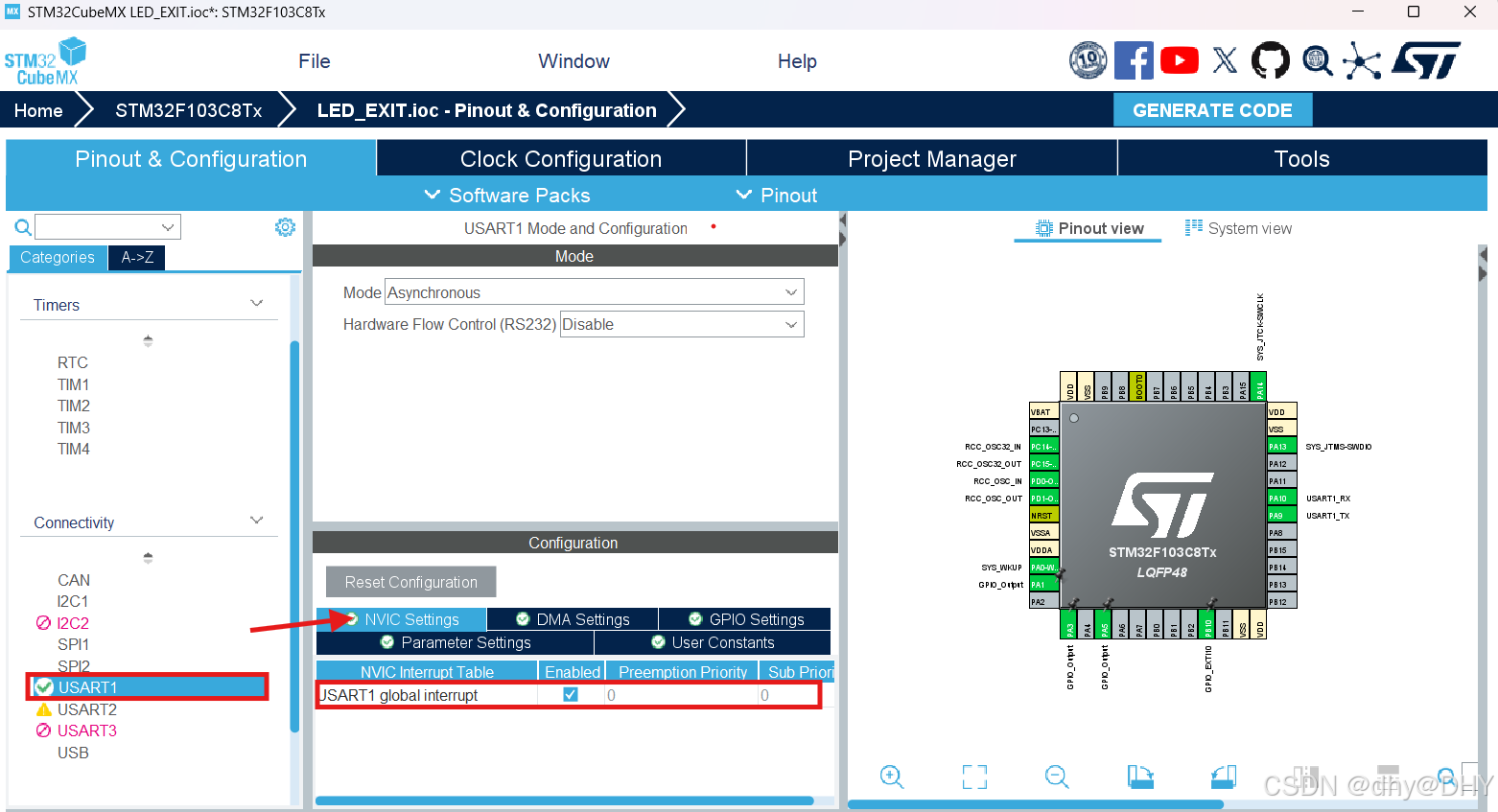
Task: Zoom in on the pinout view
Action: [x=892, y=777]
